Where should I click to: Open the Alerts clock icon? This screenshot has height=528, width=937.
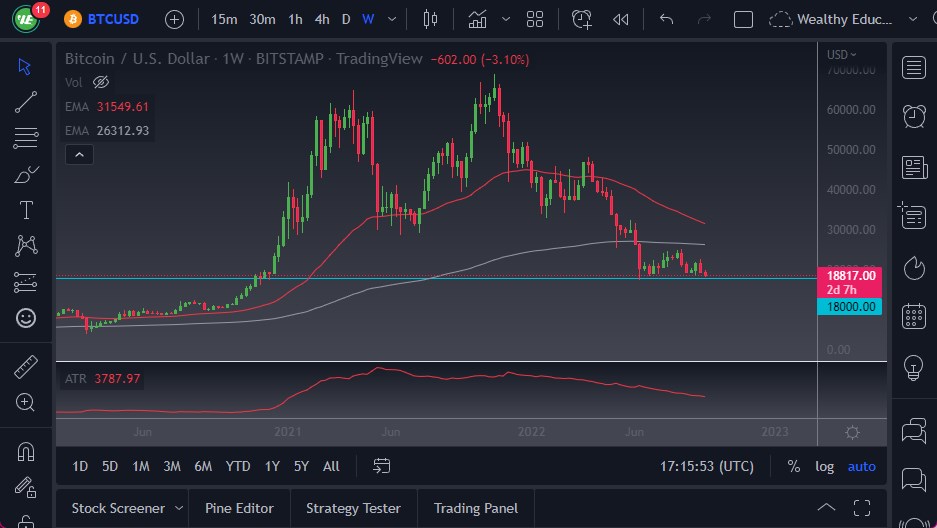(x=913, y=116)
